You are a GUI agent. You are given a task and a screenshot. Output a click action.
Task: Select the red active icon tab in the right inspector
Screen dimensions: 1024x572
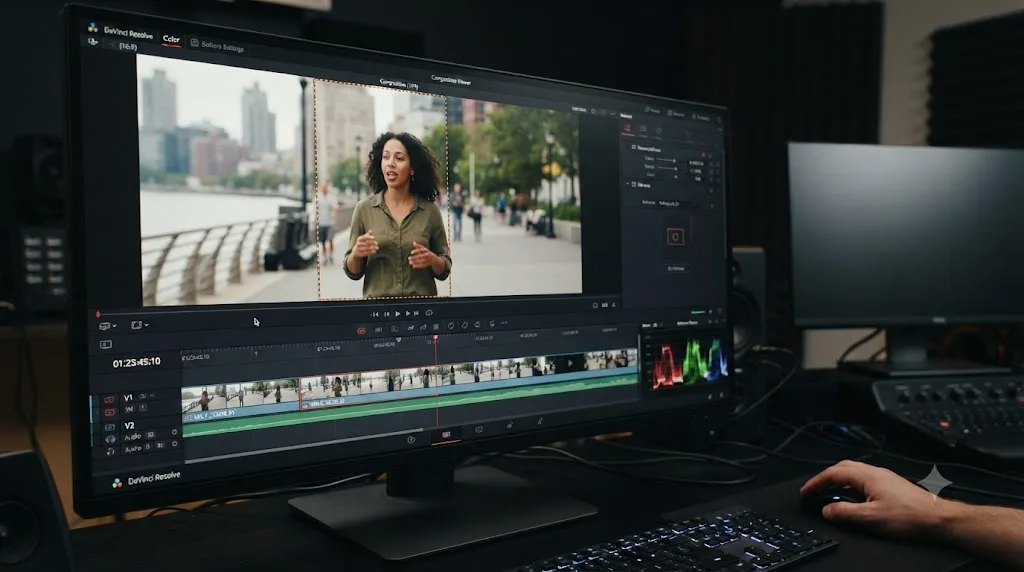(628, 129)
